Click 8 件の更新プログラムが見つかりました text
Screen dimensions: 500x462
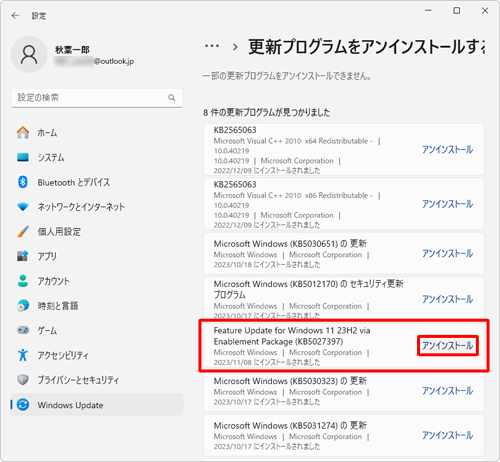click(x=267, y=112)
